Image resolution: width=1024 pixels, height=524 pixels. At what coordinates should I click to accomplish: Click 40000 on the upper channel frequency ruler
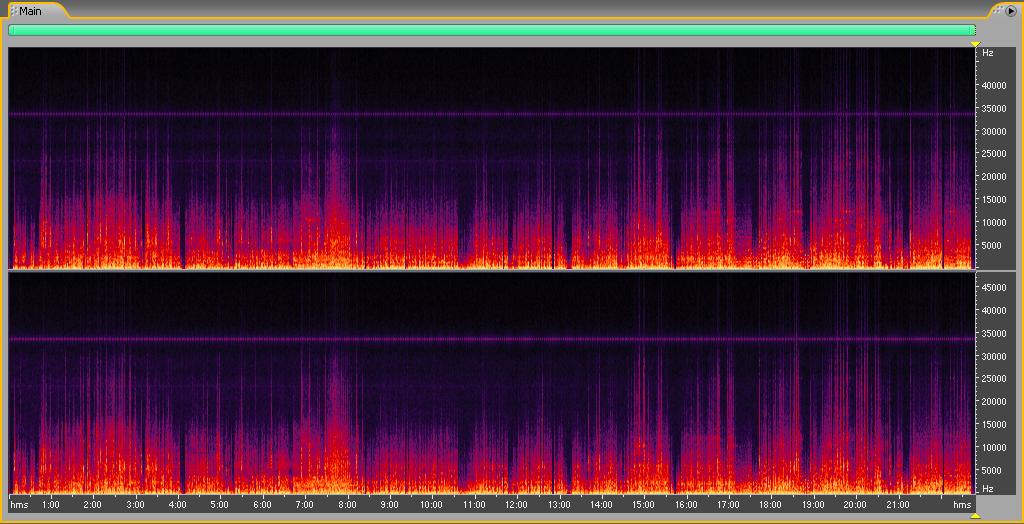[x=993, y=85]
